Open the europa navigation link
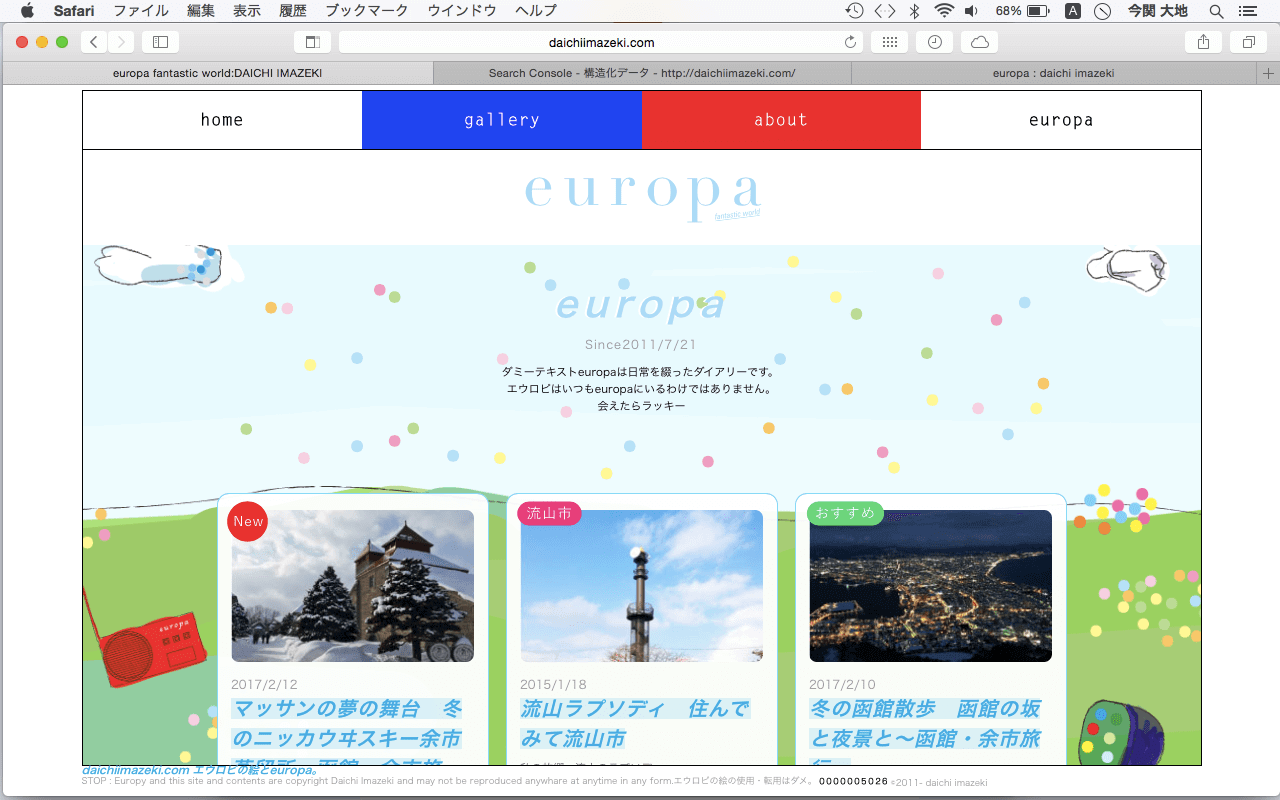Viewport: 1280px width, 800px height. pos(1061,120)
